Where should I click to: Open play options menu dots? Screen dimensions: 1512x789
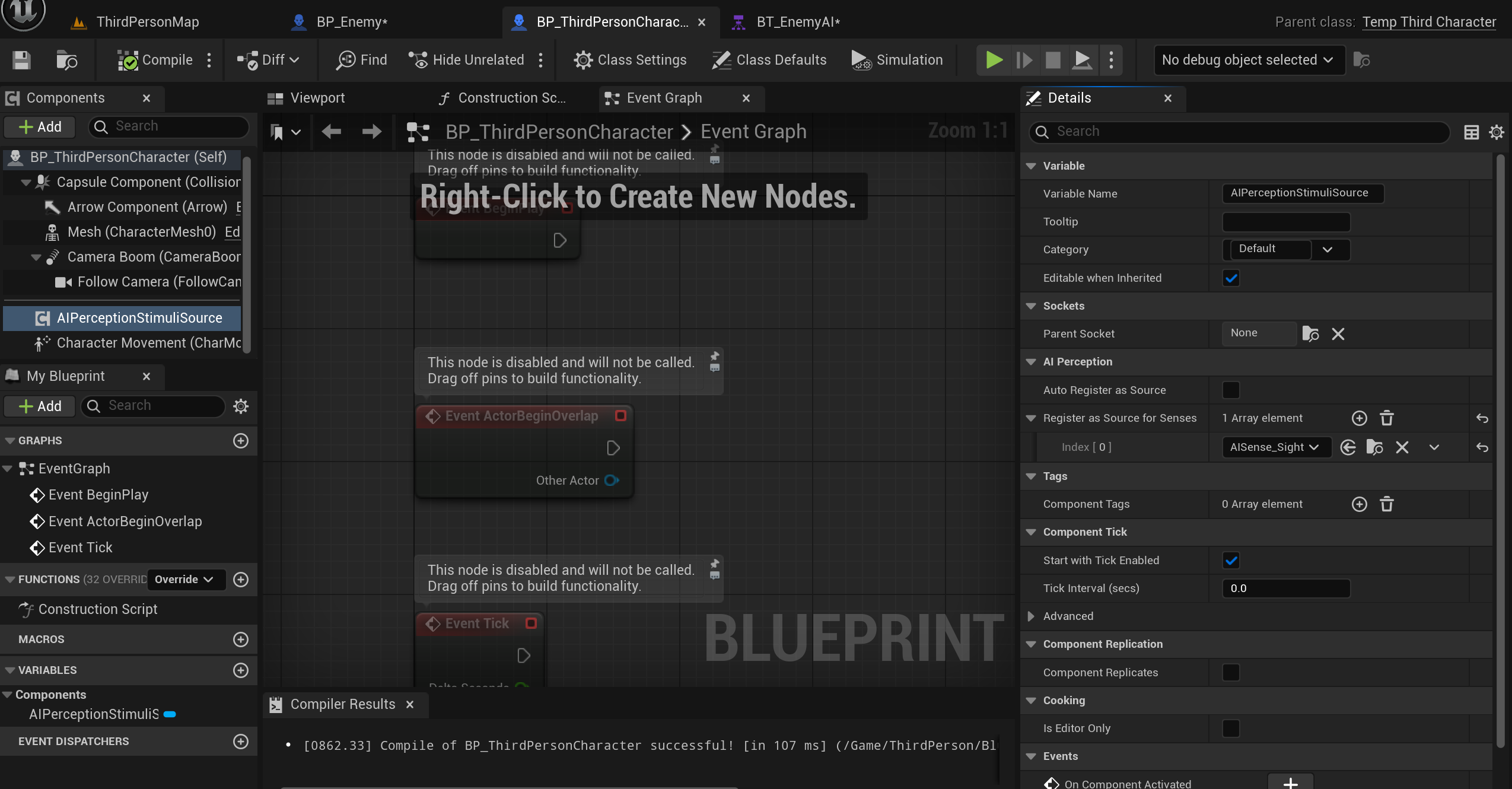point(1111,60)
